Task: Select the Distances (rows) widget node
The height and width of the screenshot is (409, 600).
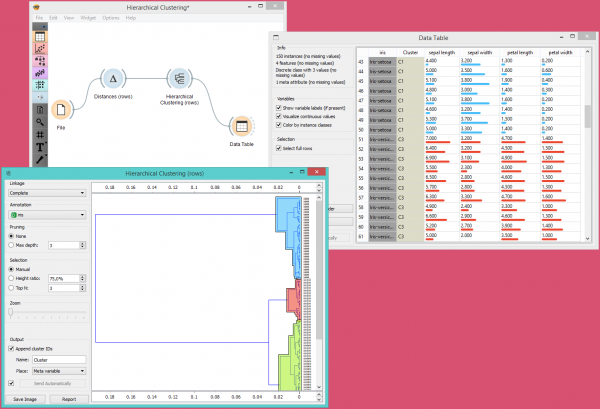Action: (113, 79)
